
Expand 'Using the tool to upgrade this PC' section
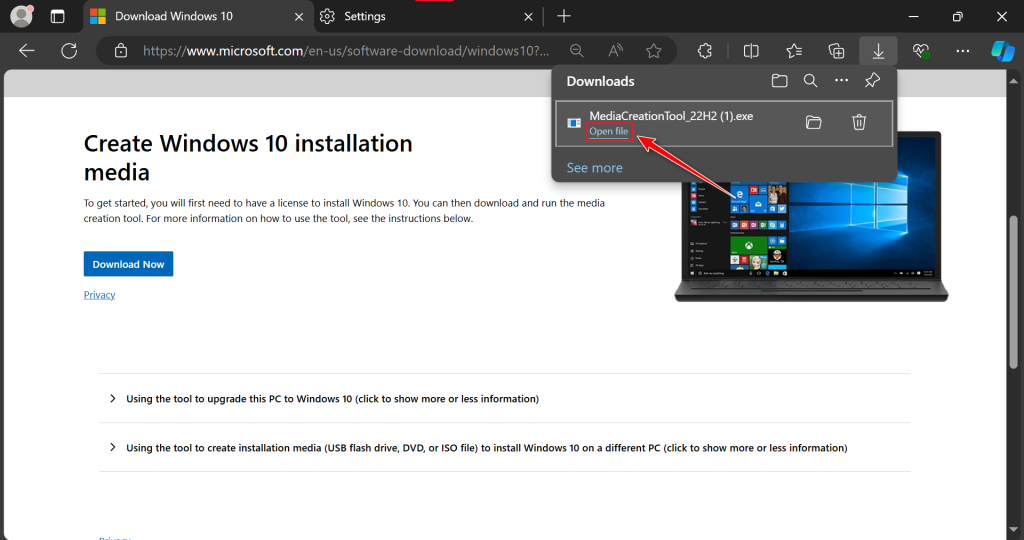tap(332, 398)
